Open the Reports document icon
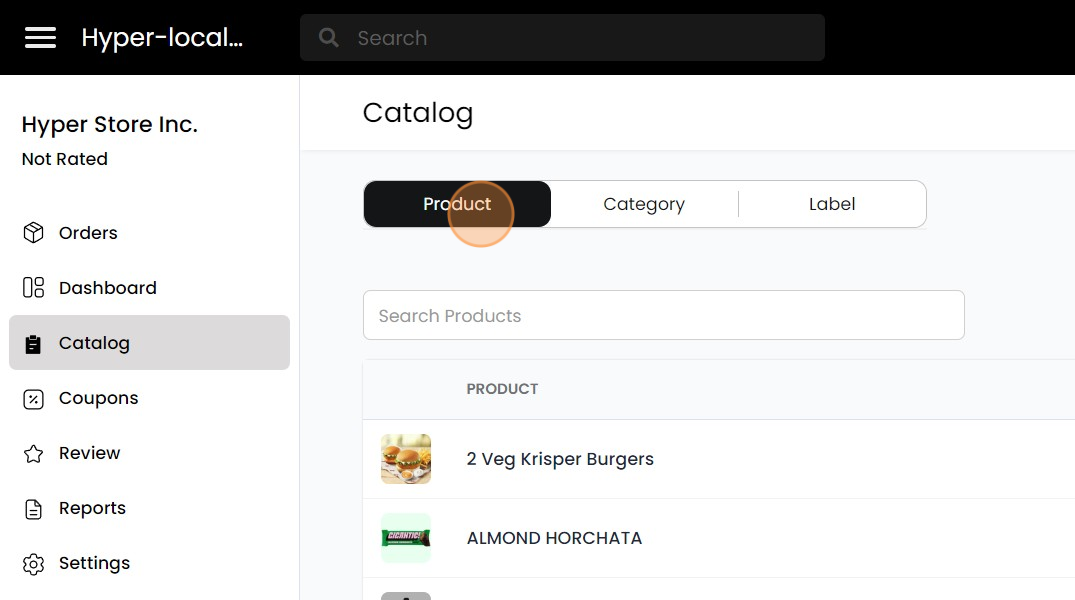 click(x=33, y=507)
